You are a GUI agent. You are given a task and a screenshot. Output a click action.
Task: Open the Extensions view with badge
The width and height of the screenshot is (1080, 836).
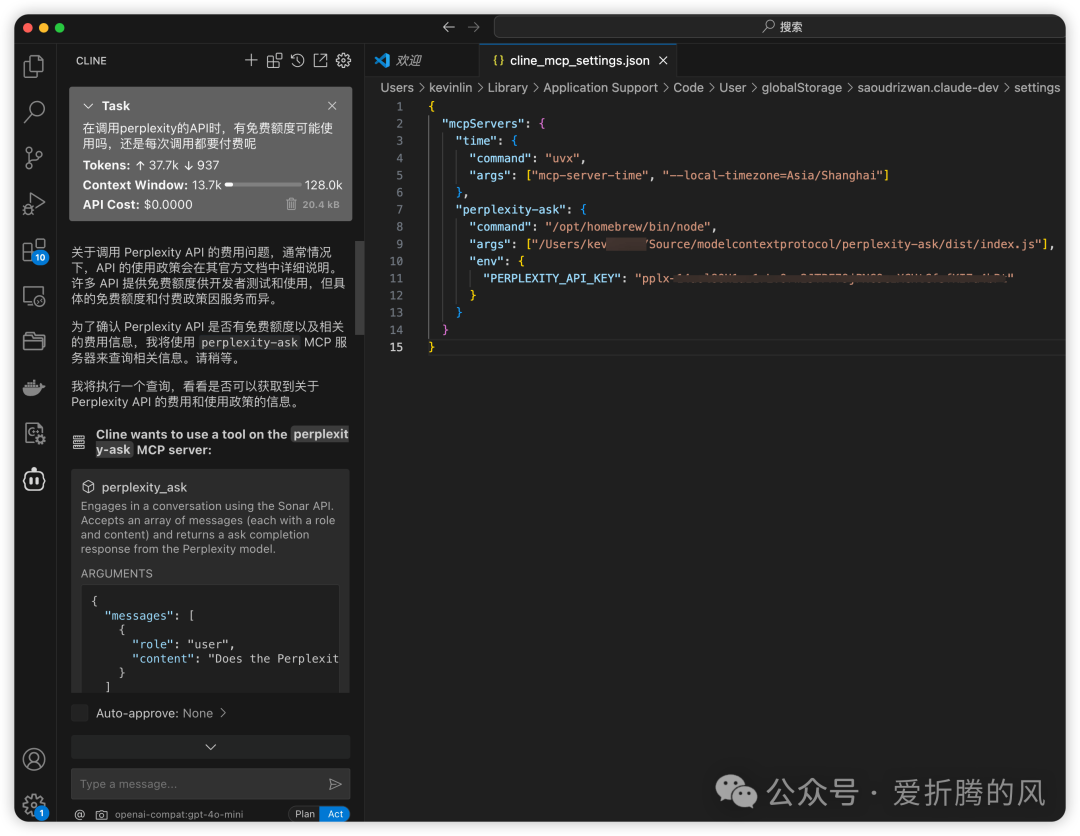coord(34,250)
